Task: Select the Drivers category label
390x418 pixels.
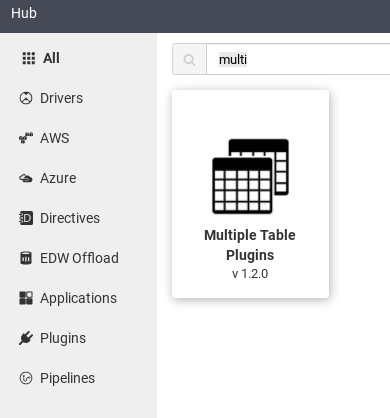Action: (61, 98)
